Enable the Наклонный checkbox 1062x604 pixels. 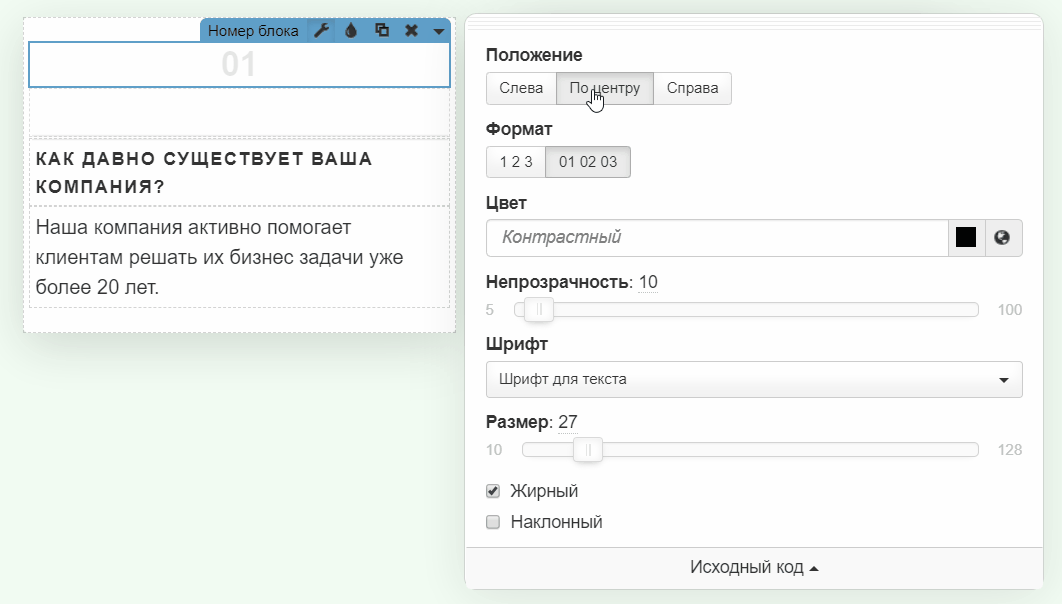pyautogui.click(x=493, y=522)
